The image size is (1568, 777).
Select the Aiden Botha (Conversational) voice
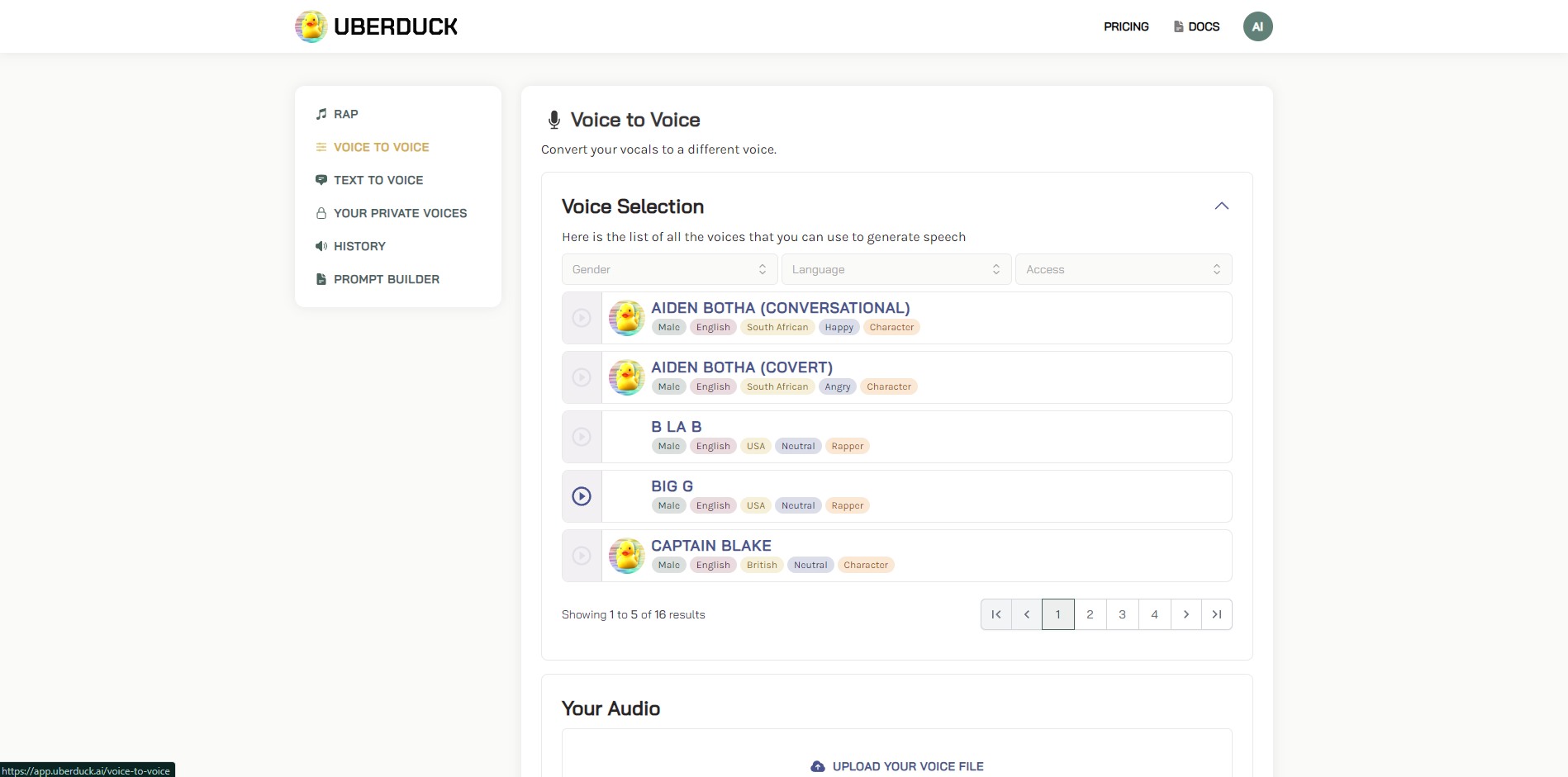coord(781,308)
